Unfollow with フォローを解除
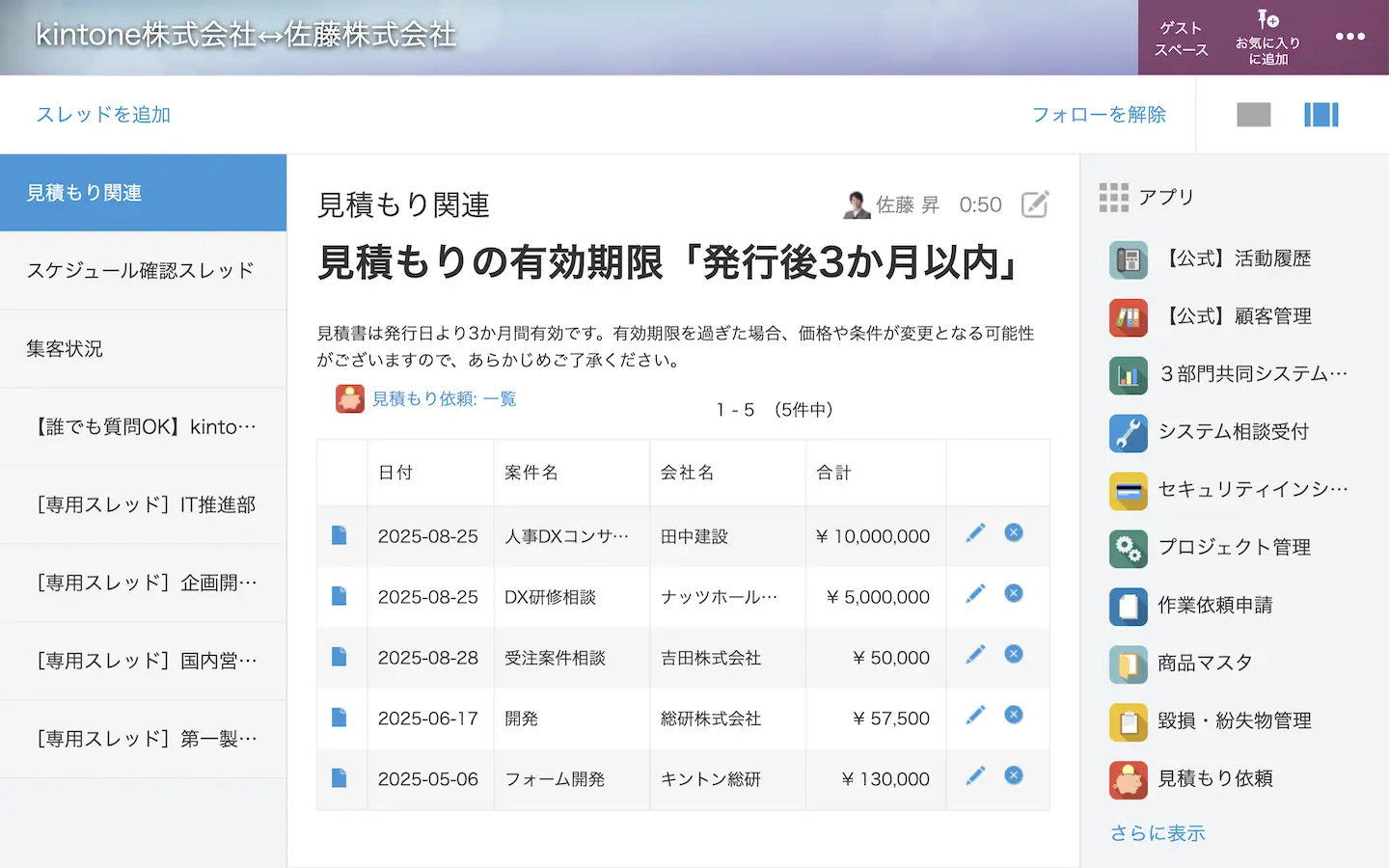Image resolution: width=1389 pixels, height=868 pixels. click(1099, 115)
